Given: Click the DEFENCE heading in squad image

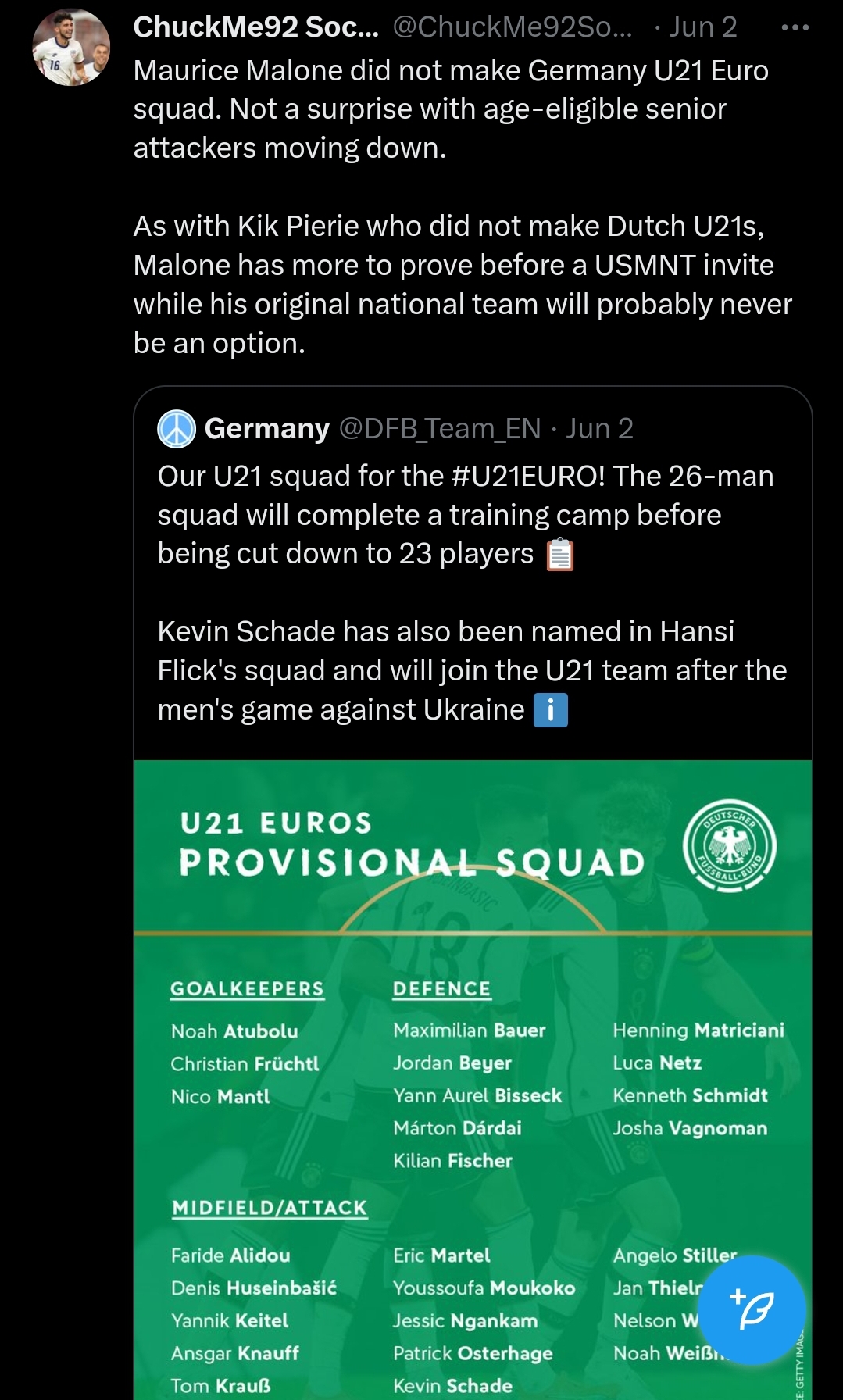Looking at the screenshot, I should pyautogui.click(x=441, y=989).
